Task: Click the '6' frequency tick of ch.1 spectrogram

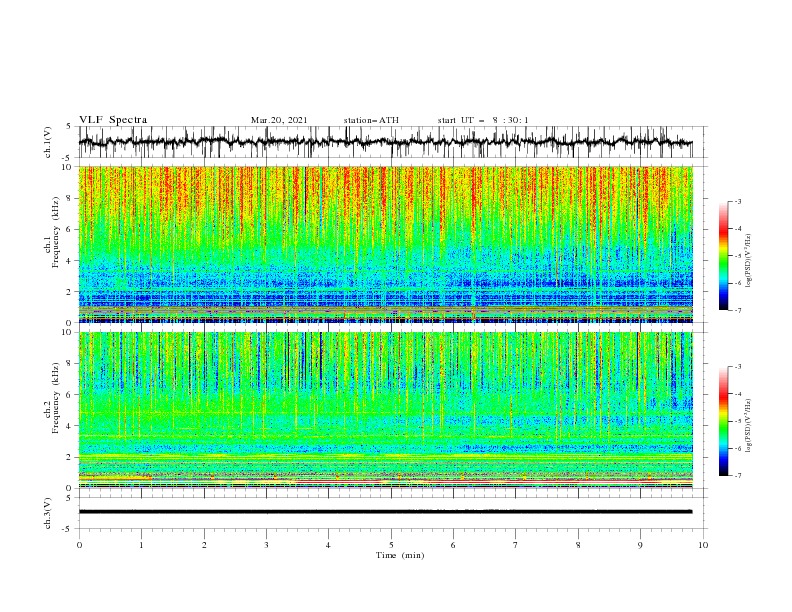Action: click(71, 229)
